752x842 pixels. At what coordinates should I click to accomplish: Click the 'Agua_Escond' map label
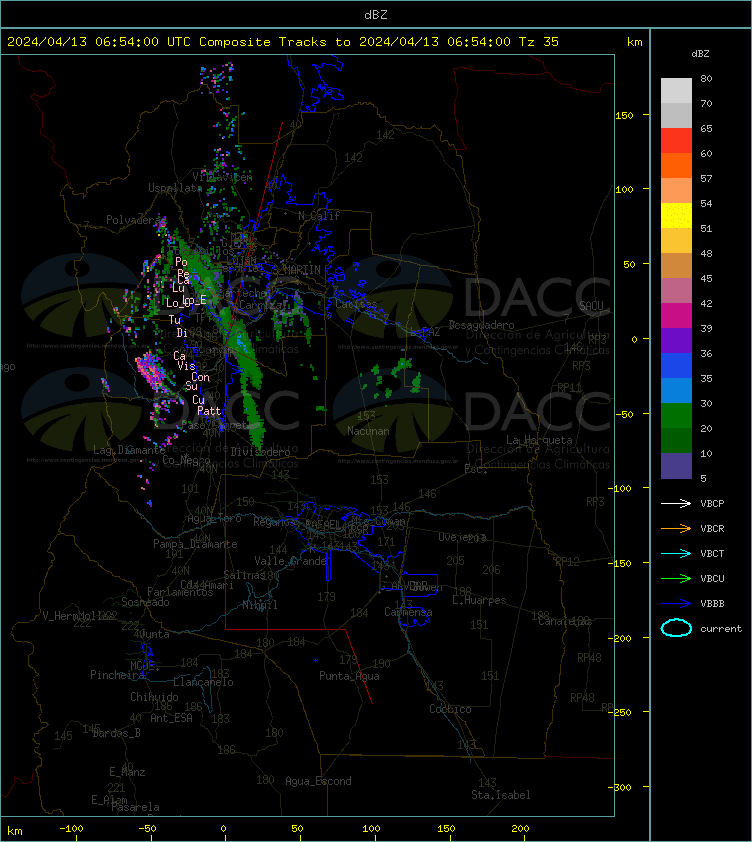click(318, 781)
